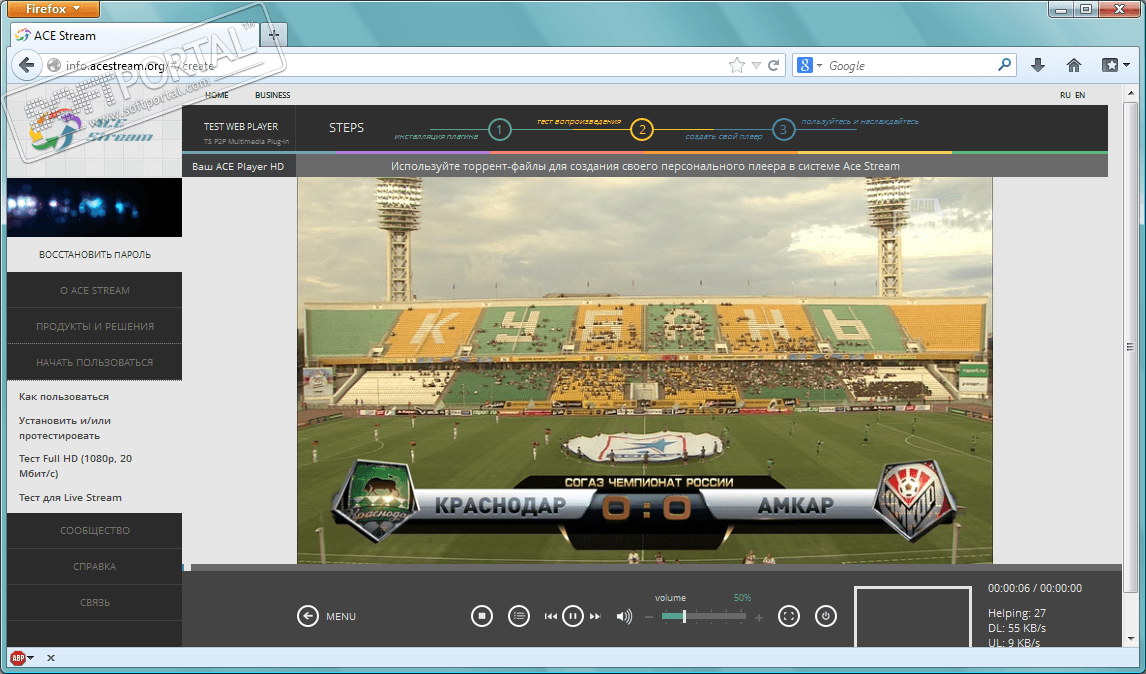Open Установить и/или протестировать link

coord(64,428)
